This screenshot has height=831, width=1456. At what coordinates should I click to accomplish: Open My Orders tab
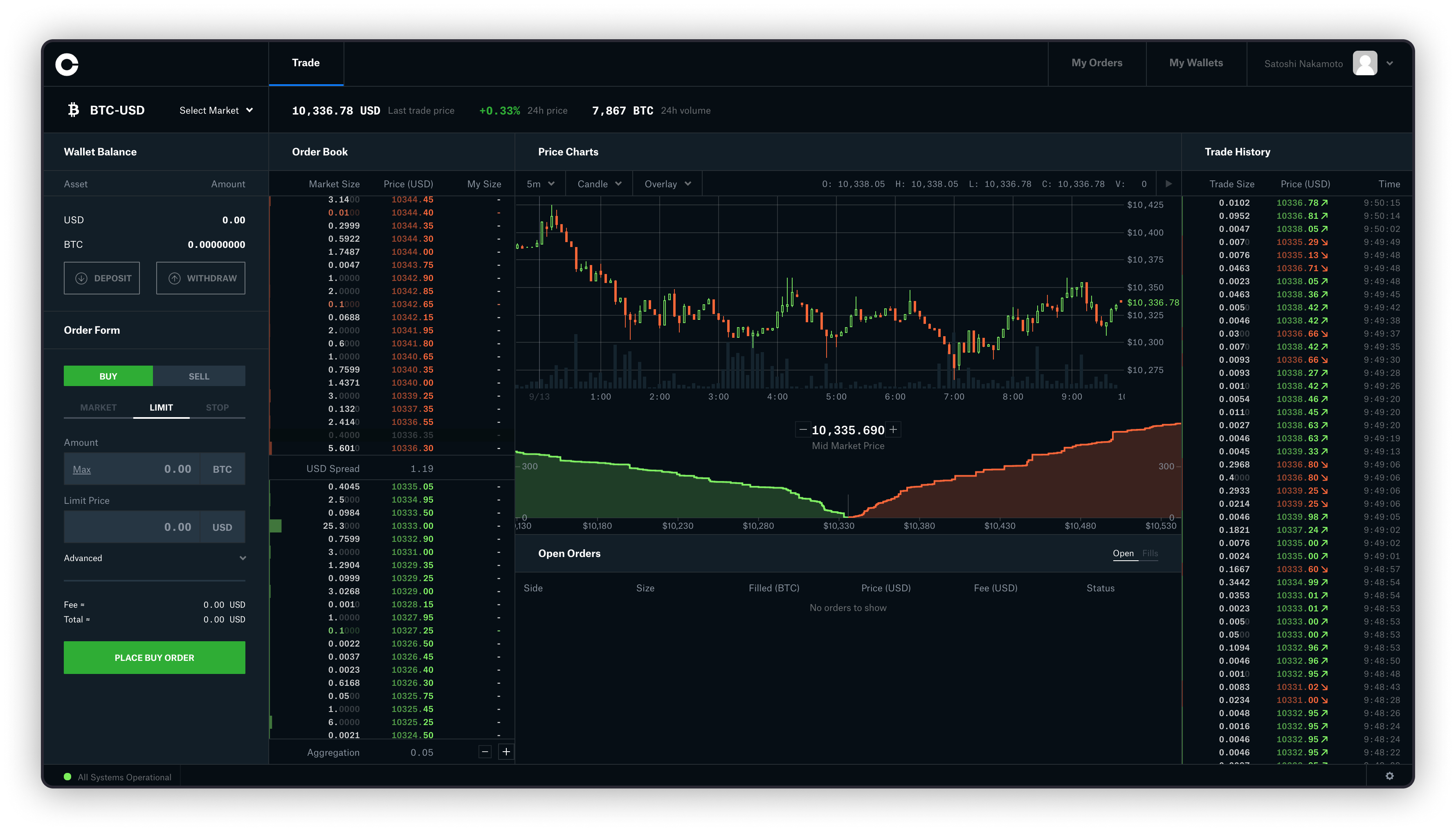pos(1097,62)
